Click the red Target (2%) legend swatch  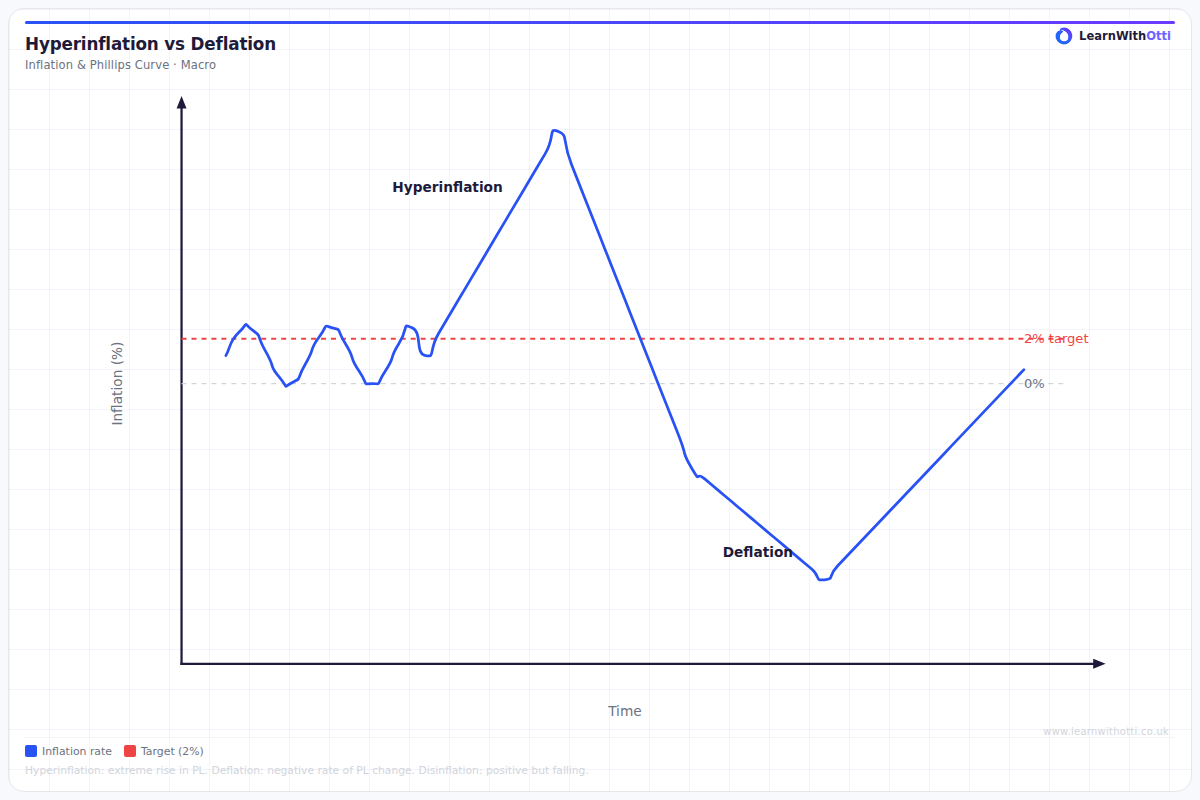pos(130,751)
